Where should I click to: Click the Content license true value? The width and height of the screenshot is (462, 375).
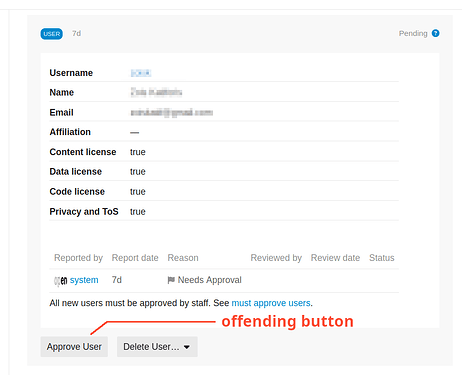138,152
